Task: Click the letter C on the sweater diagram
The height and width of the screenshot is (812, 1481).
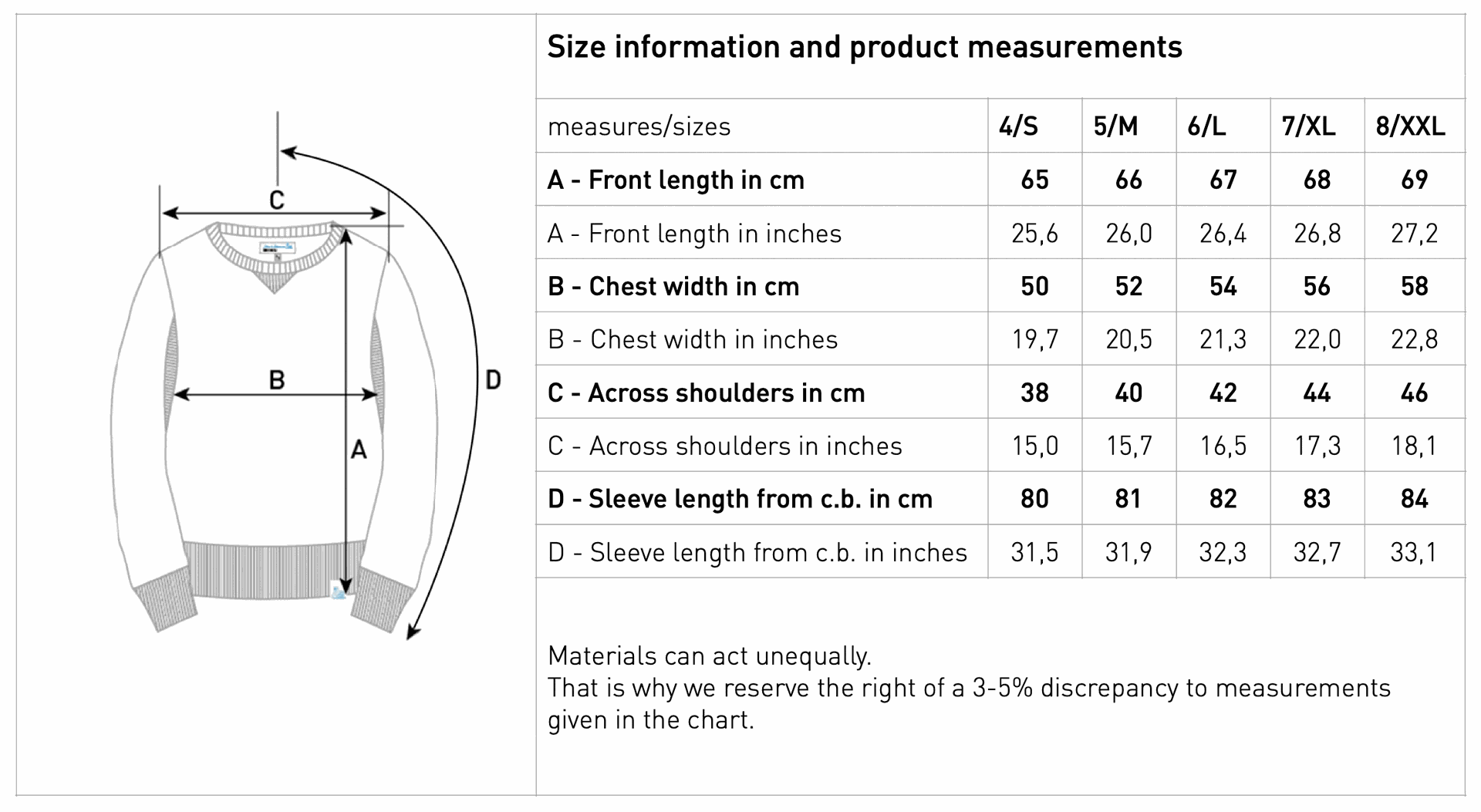Action: (x=277, y=200)
